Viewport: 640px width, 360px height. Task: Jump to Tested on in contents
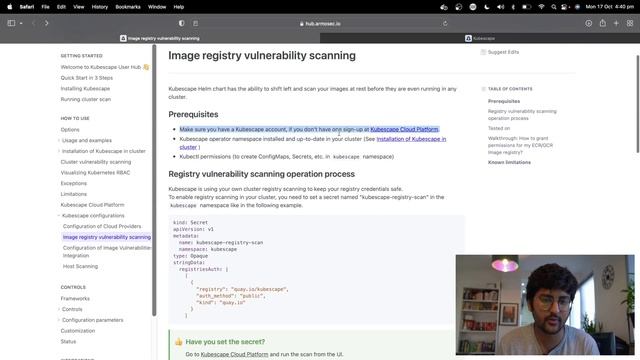[499, 128]
